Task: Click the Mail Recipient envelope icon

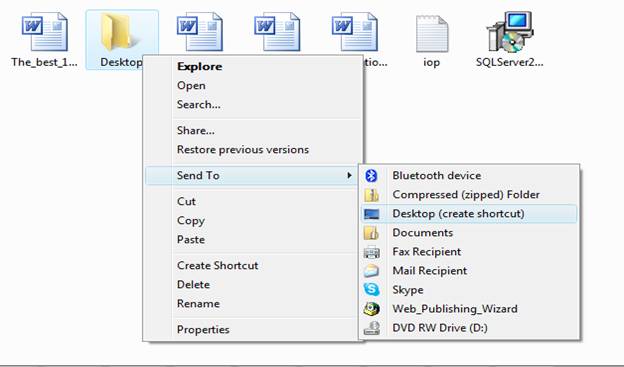Action: [x=371, y=271]
